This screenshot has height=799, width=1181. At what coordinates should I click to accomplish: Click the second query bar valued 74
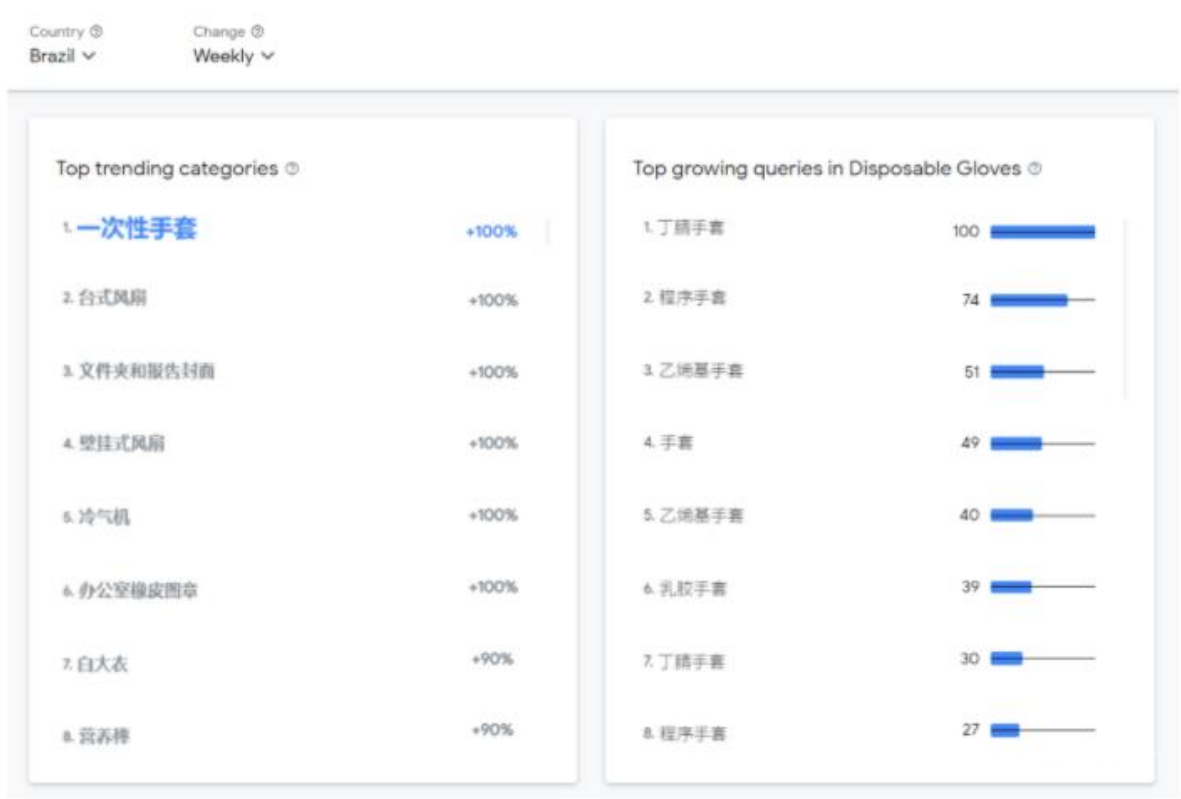tap(1029, 300)
